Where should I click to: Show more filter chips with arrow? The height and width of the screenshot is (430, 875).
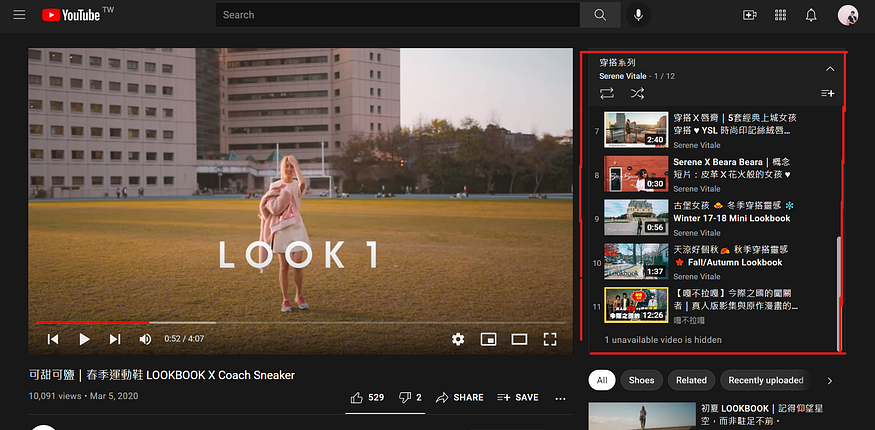point(830,381)
